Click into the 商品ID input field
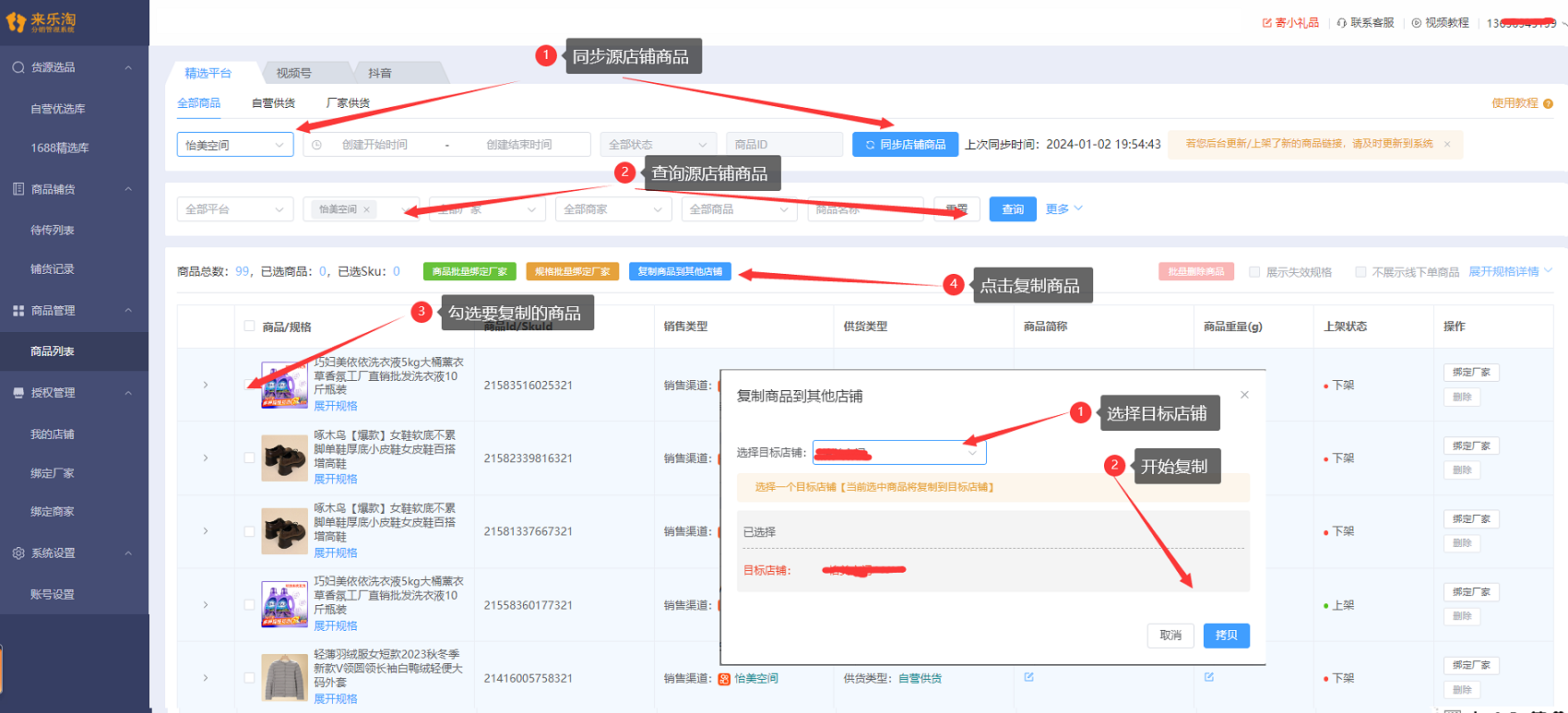Screen dimensions: 1568x713 pos(785,145)
